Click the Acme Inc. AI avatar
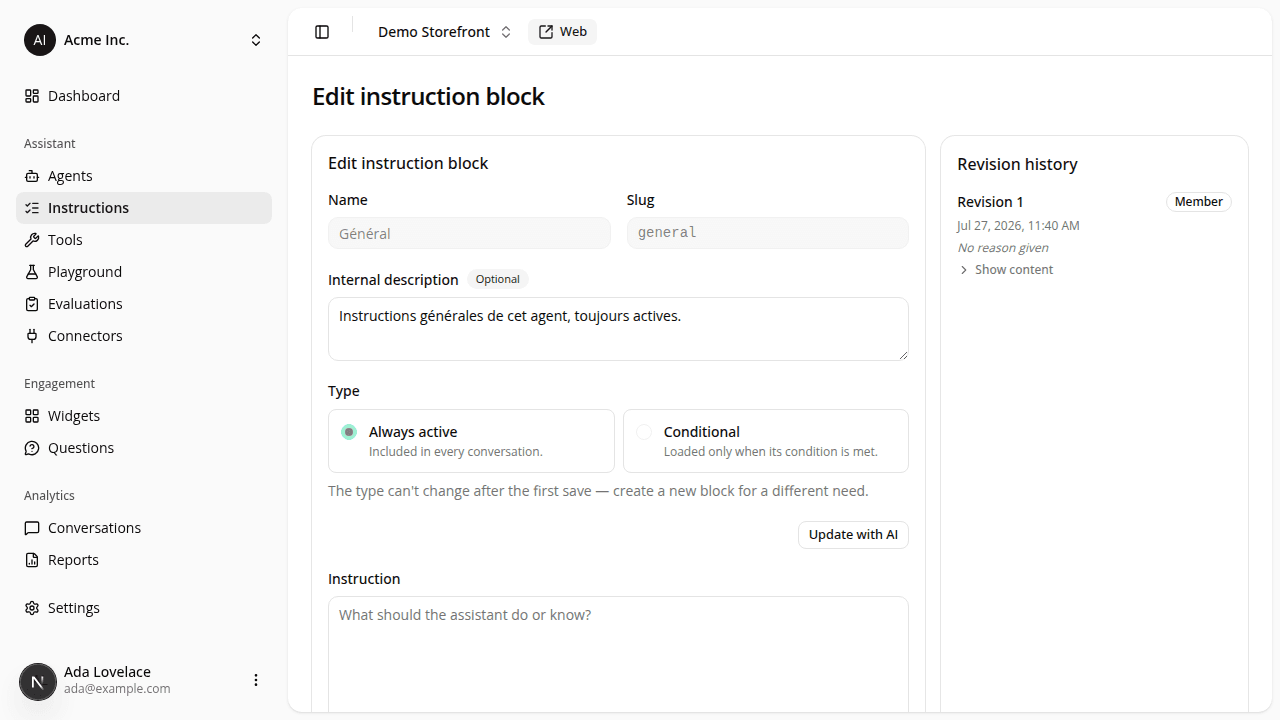Screen dimensions: 1280x720 pyautogui.click(x=40, y=40)
